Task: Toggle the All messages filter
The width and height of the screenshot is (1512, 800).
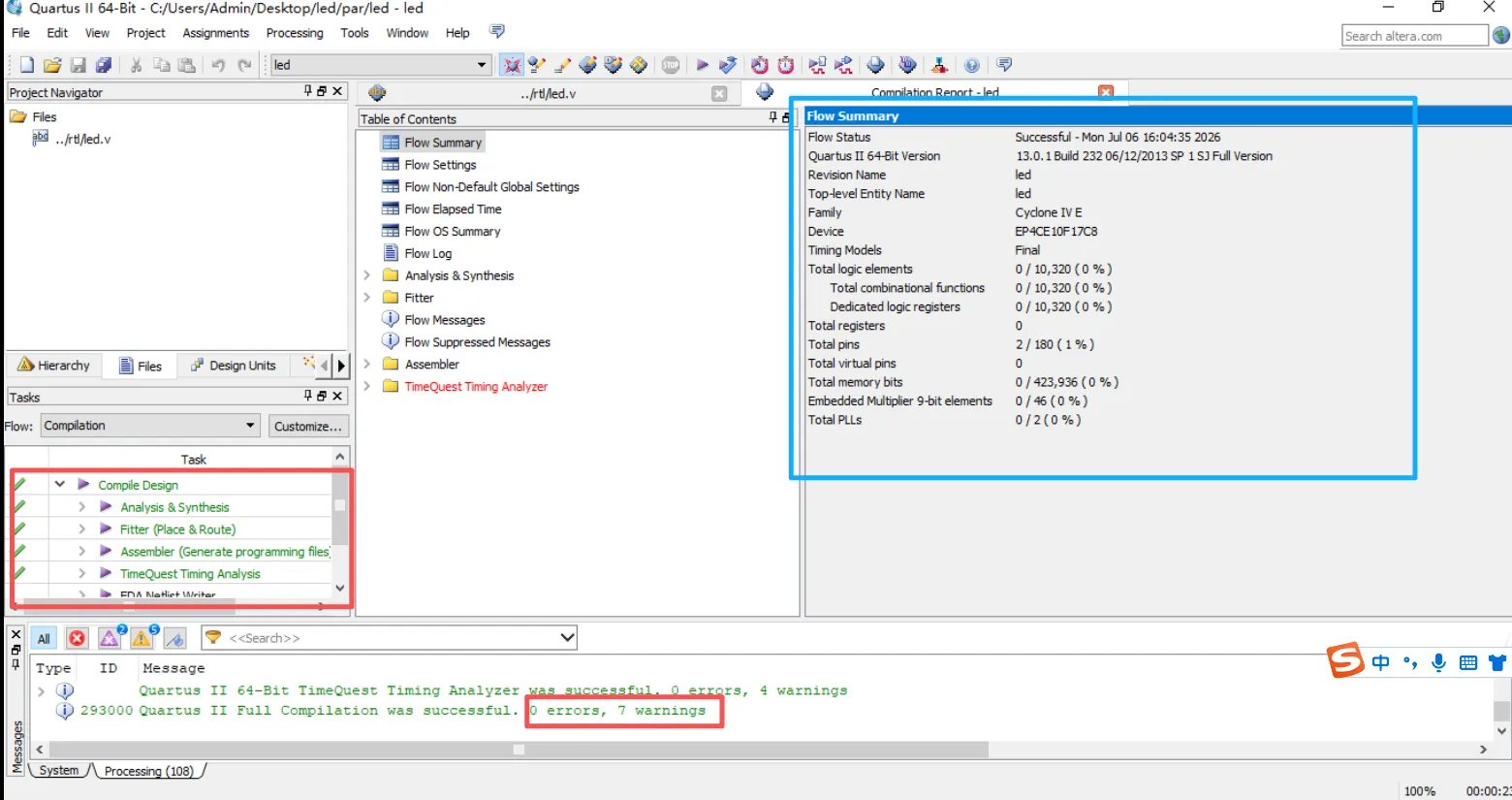Action: pyautogui.click(x=44, y=638)
